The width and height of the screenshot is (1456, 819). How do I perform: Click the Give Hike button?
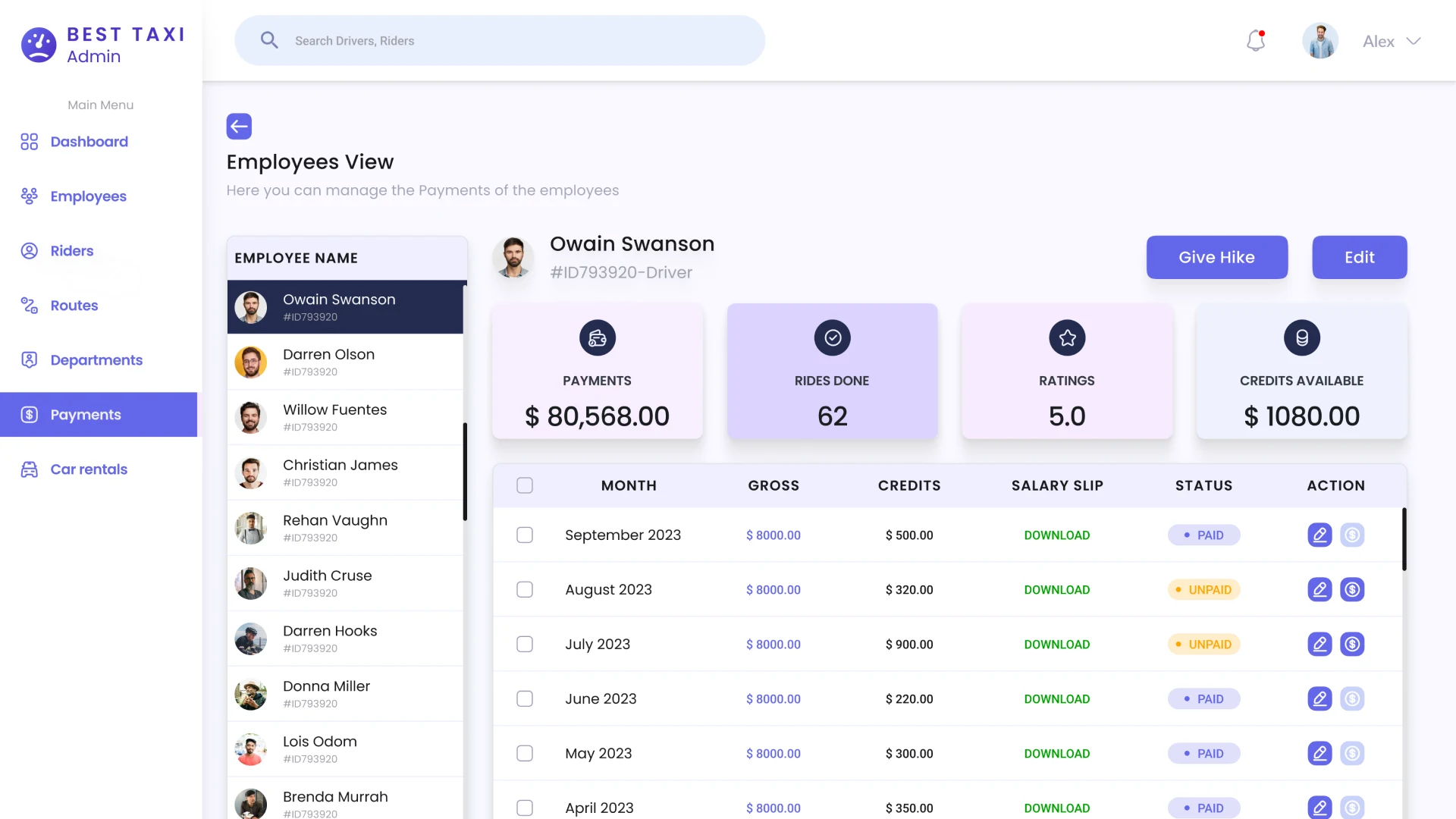coord(1216,257)
